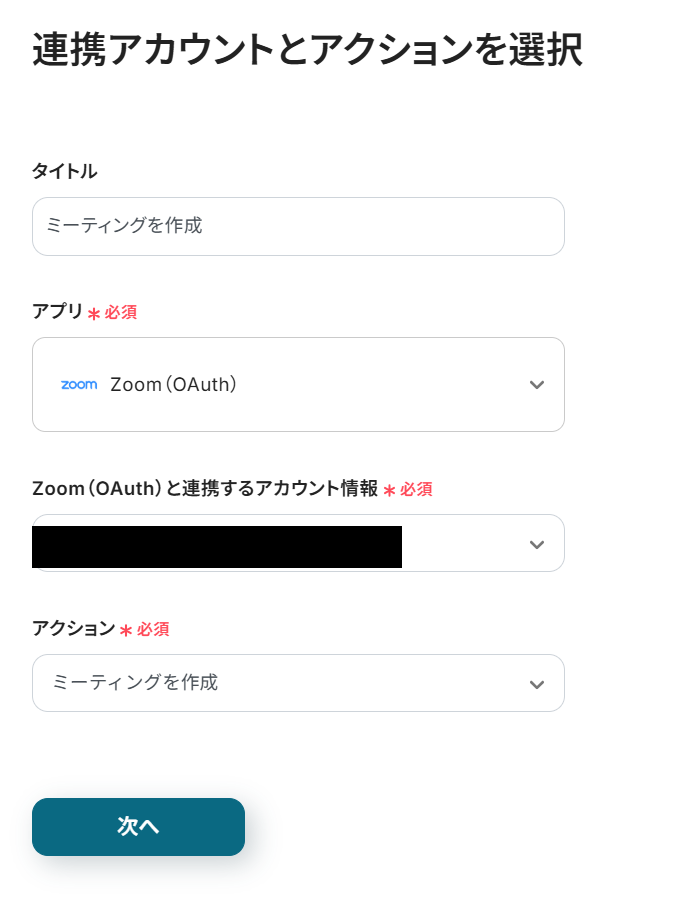Click the 必須 tag beside アクション
698x905 pixels.
coord(153,630)
